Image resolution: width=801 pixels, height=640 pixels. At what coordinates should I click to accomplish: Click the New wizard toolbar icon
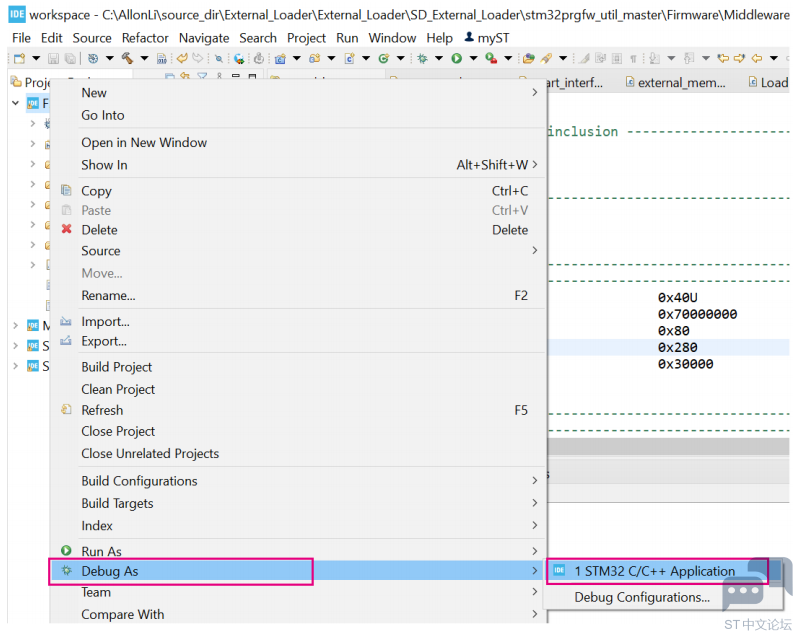19,58
